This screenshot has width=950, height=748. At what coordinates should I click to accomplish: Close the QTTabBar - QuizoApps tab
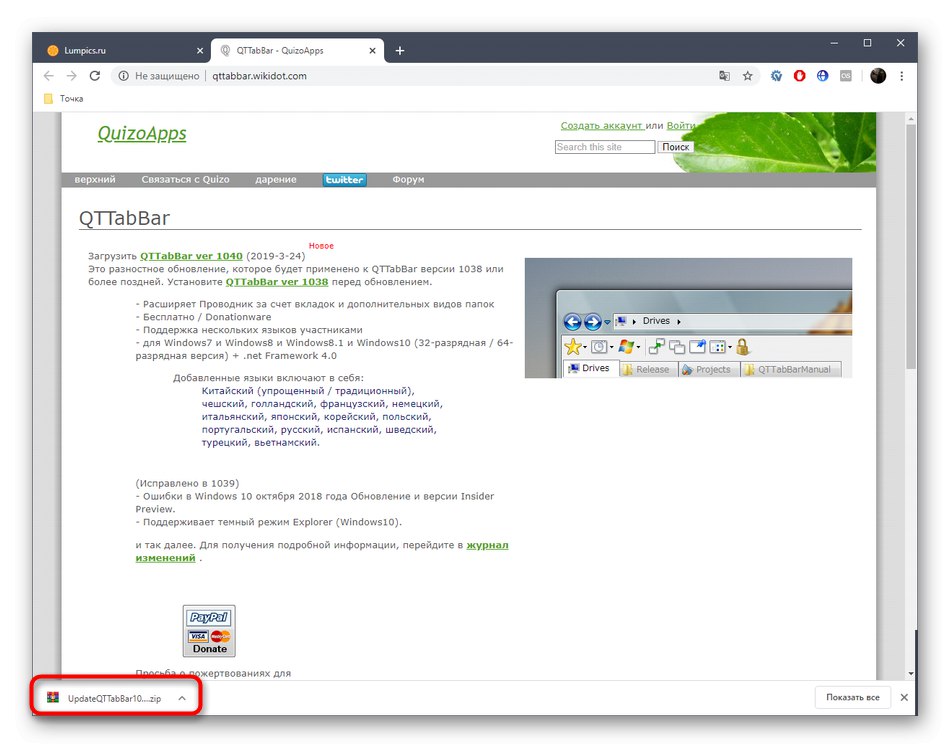[x=373, y=51]
